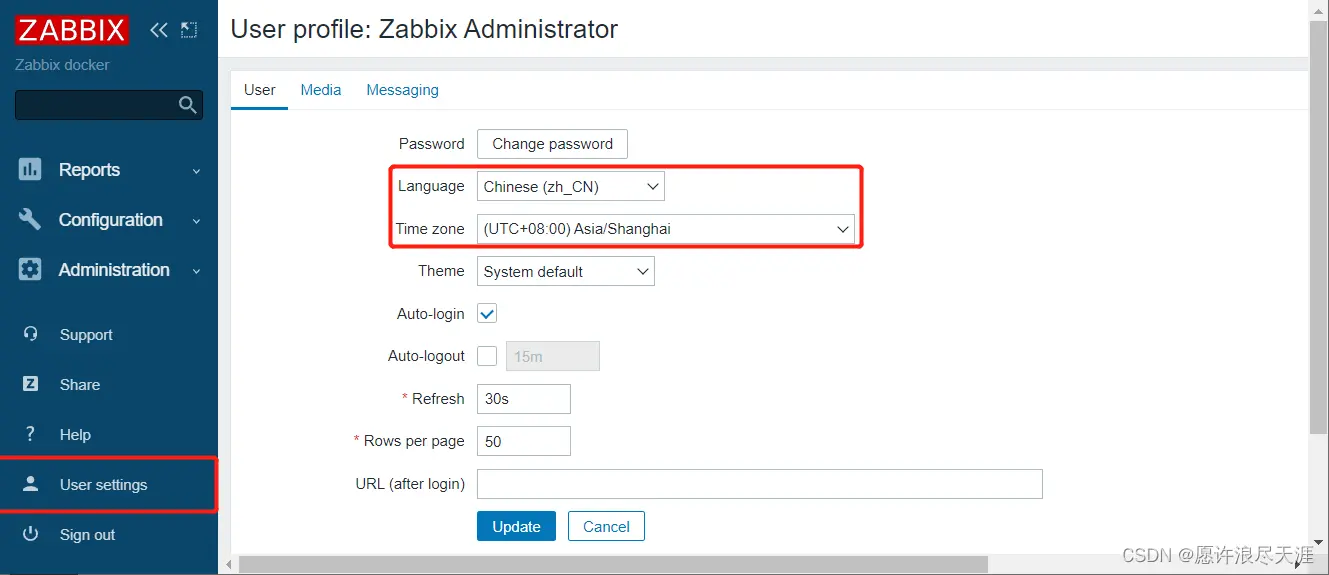Click the Support headset icon
1329x575 pixels.
coord(31,335)
